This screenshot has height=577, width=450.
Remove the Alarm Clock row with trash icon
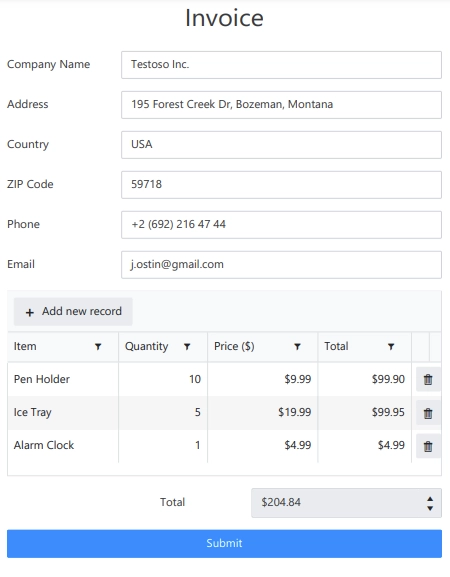pos(428,446)
